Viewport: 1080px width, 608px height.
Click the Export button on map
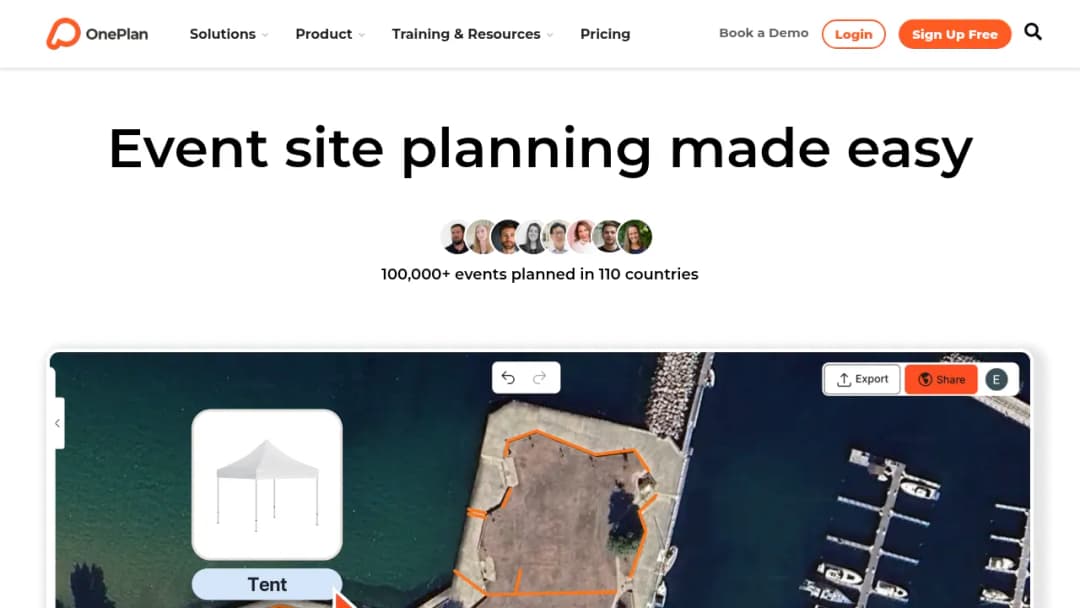[862, 379]
